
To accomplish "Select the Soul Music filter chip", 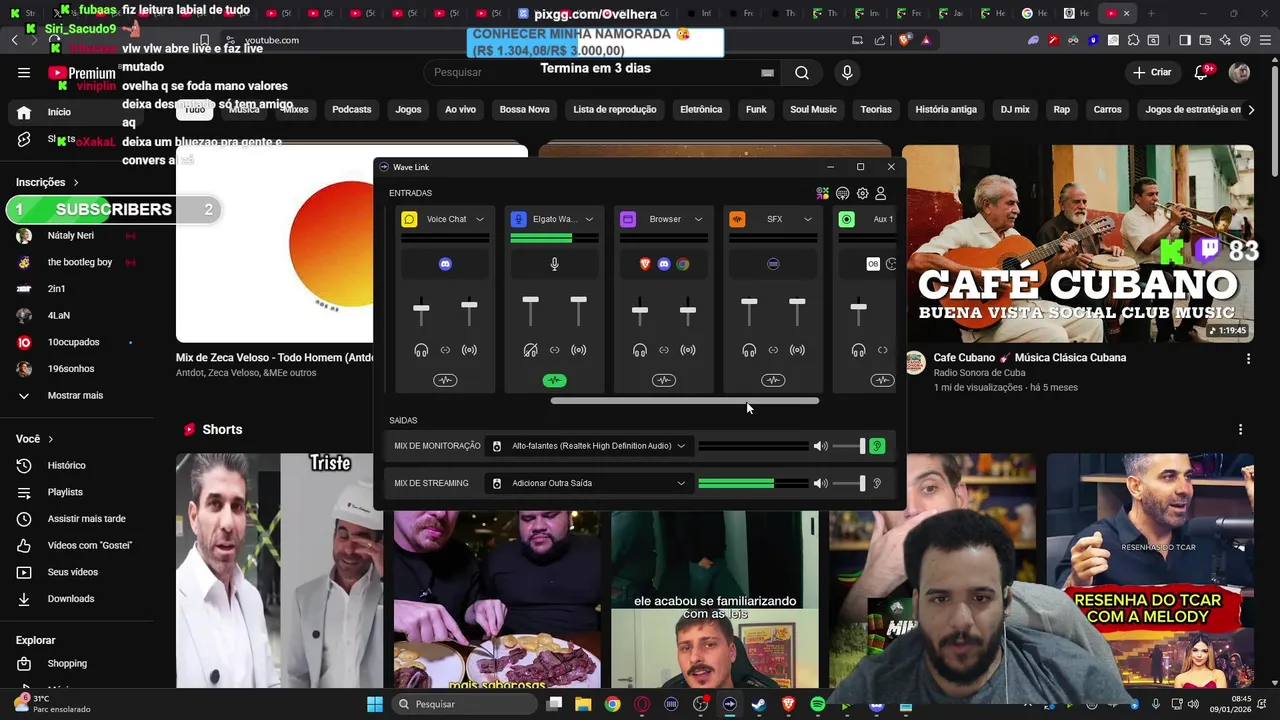I will pyautogui.click(x=813, y=109).
